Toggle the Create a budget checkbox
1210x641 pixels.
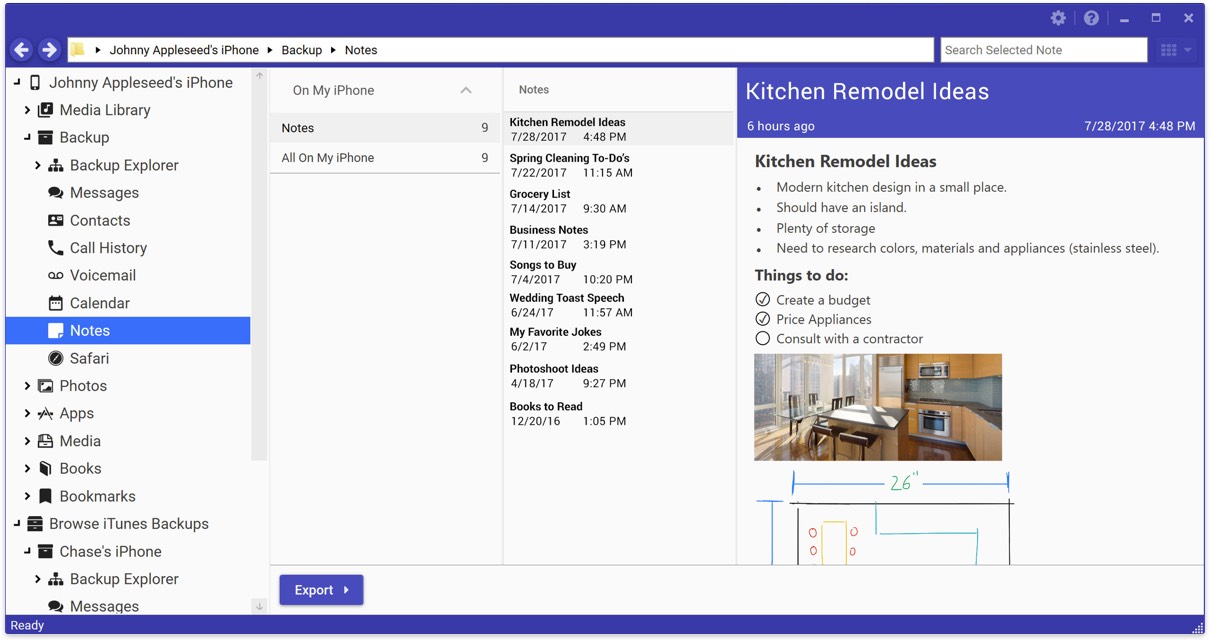tap(763, 300)
